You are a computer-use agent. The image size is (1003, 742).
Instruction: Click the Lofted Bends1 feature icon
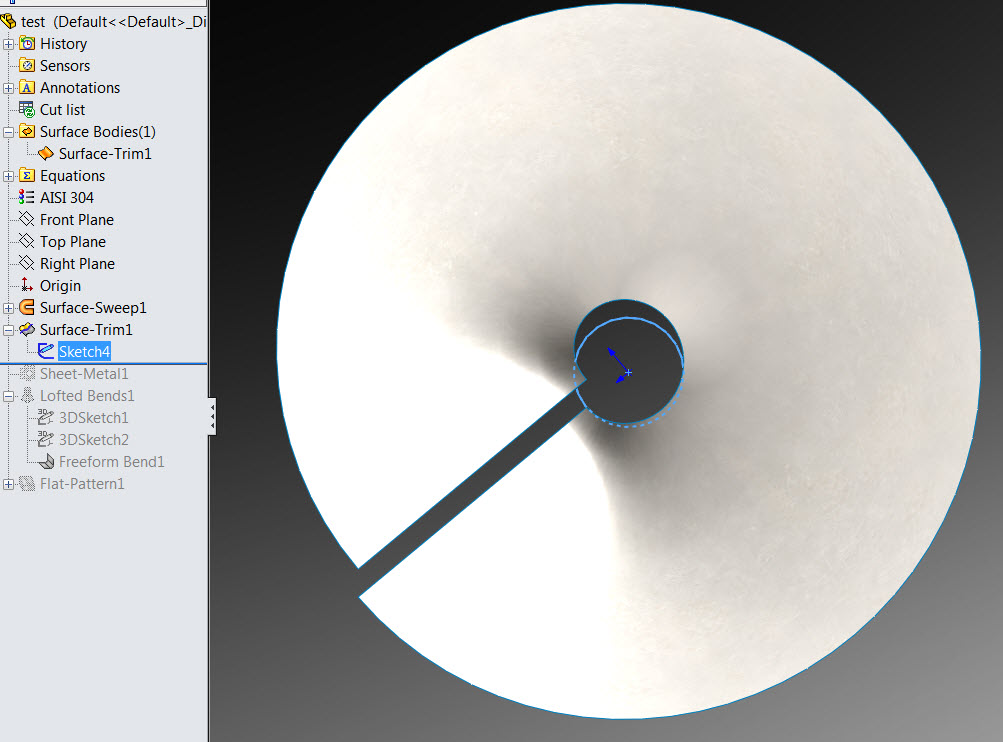pyautogui.click(x=27, y=395)
